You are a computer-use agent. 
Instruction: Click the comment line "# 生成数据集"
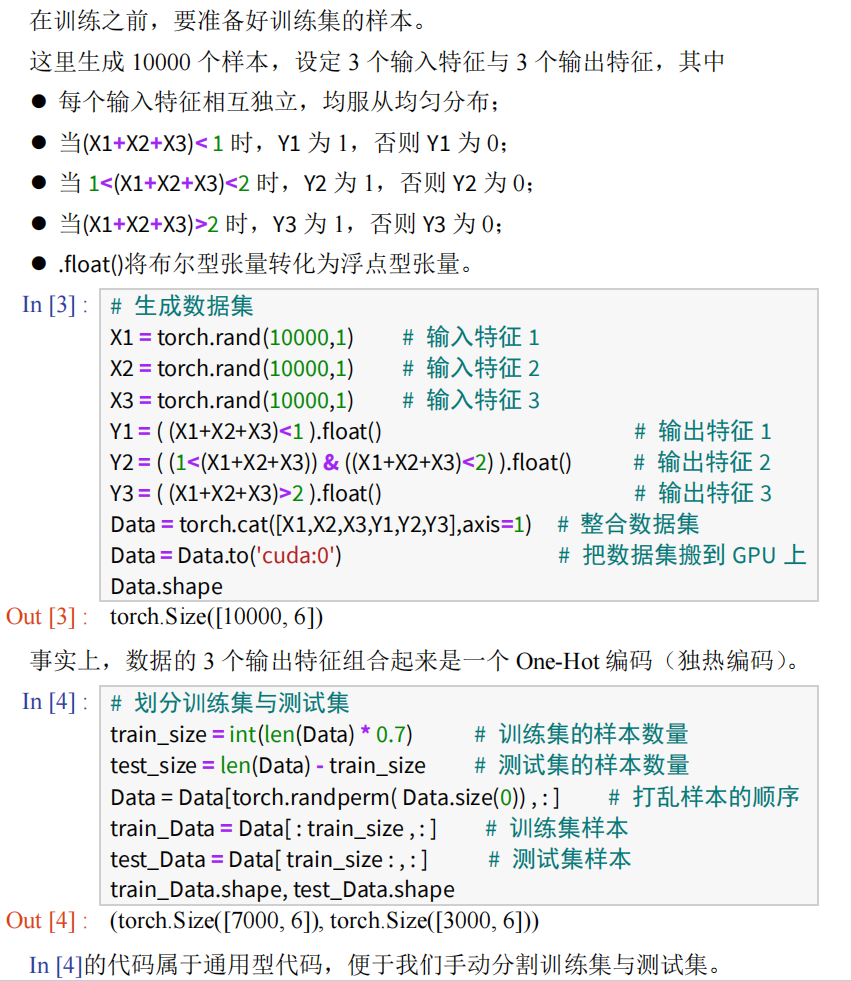click(181, 306)
